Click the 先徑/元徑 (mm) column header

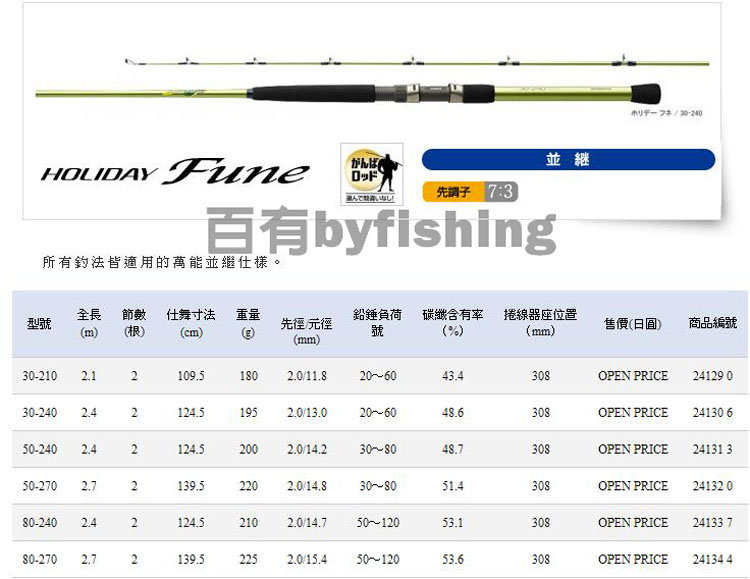(x=306, y=331)
